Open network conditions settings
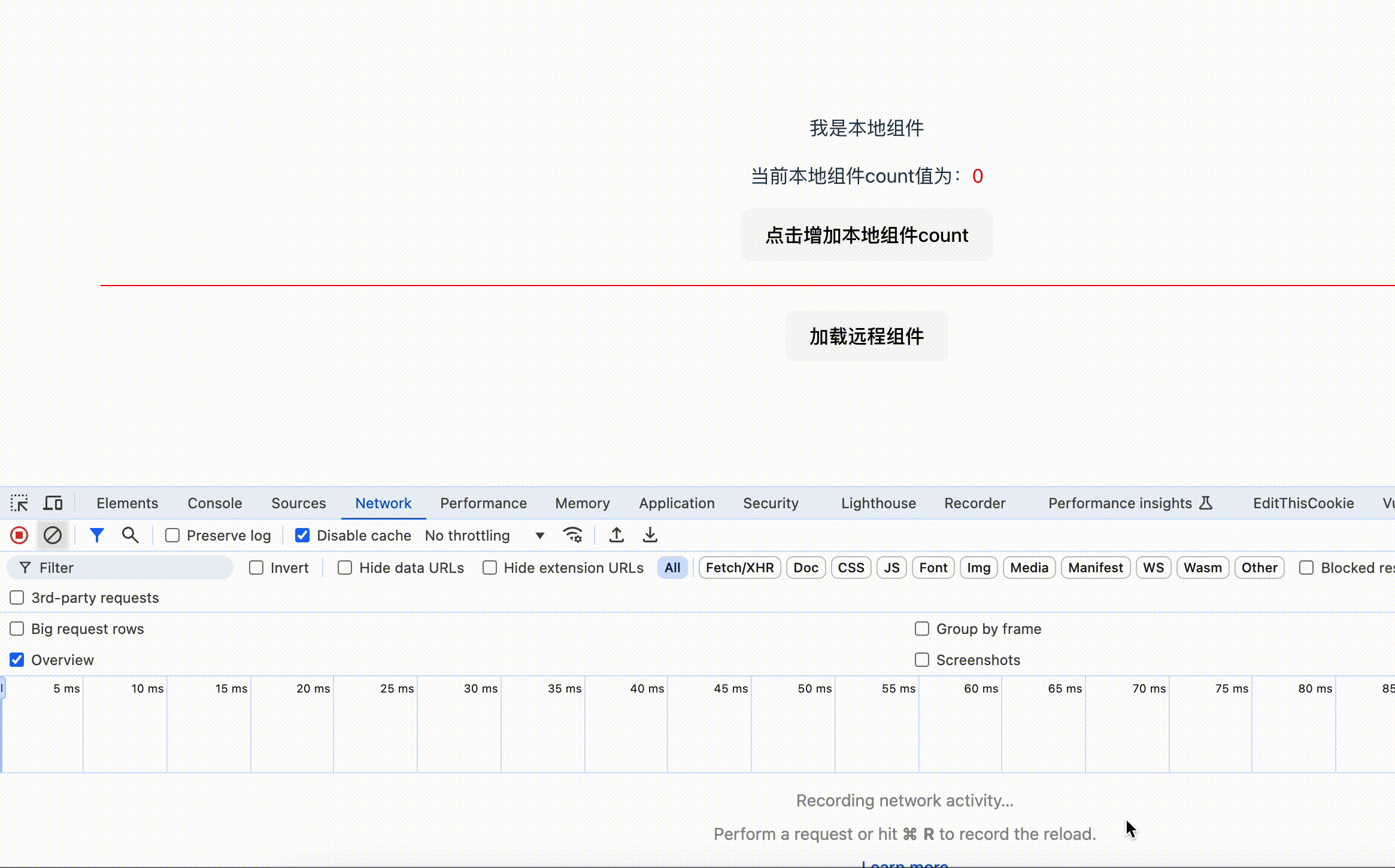The height and width of the screenshot is (868, 1395). (x=572, y=535)
